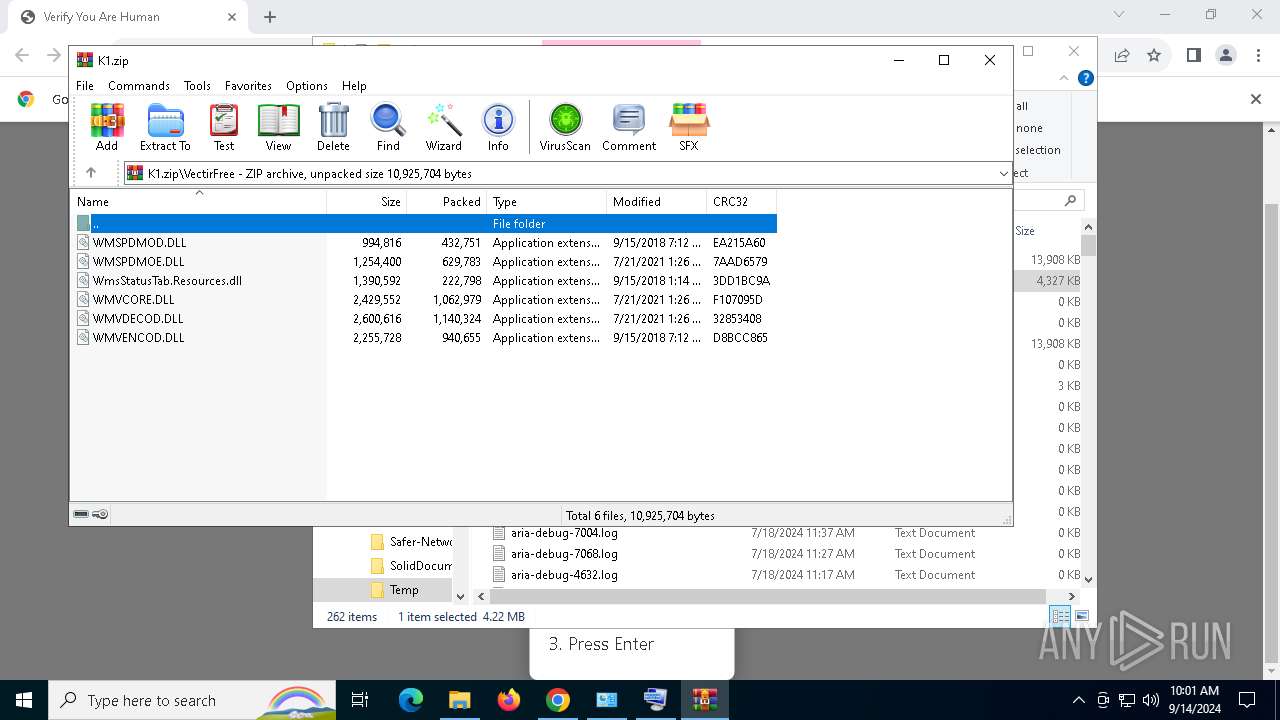Viewport: 1280px width, 720px height.
Task: Click the taskbar search box
Action: coord(193,700)
